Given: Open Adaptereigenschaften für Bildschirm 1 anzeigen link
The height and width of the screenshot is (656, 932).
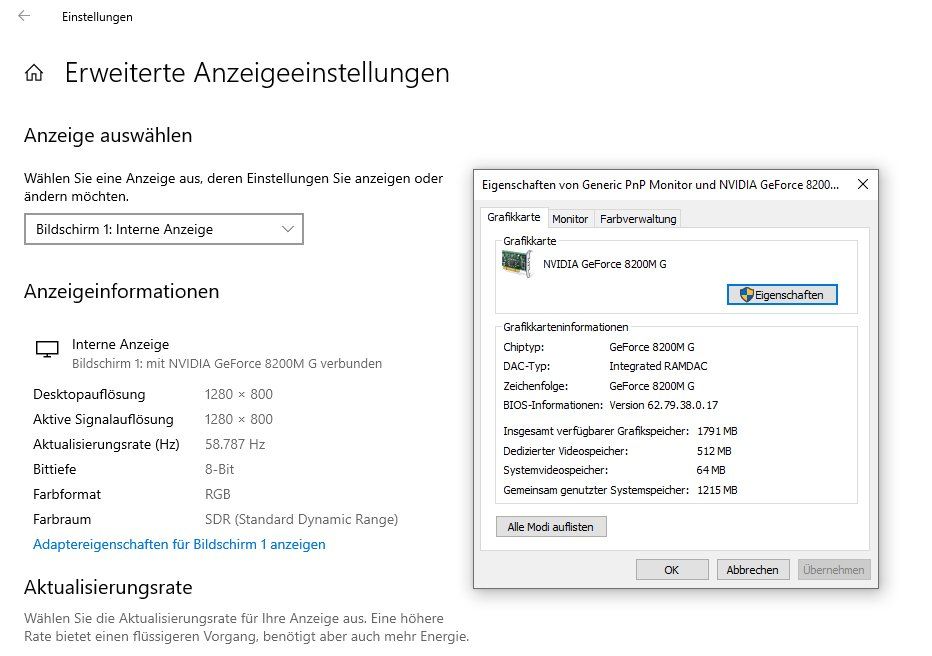Looking at the screenshot, I should click(x=180, y=544).
